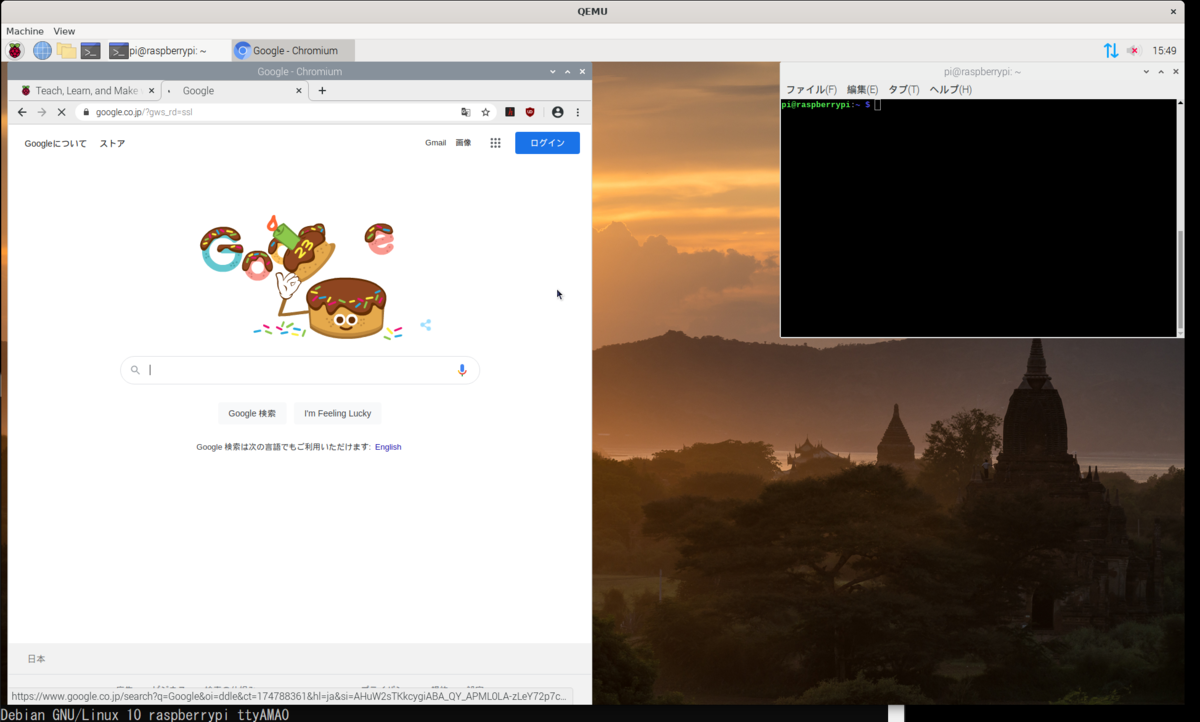Close the Google tab
Screen dimensions: 1200x722
(299, 90)
